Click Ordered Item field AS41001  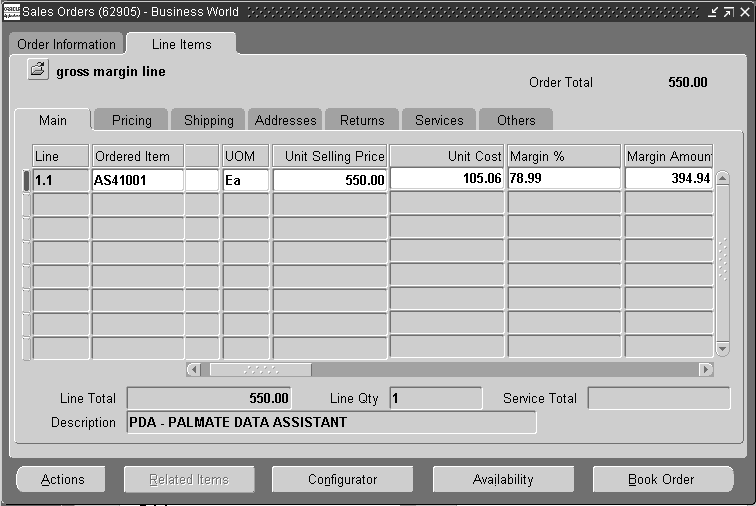pyautogui.click(x=138, y=180)
